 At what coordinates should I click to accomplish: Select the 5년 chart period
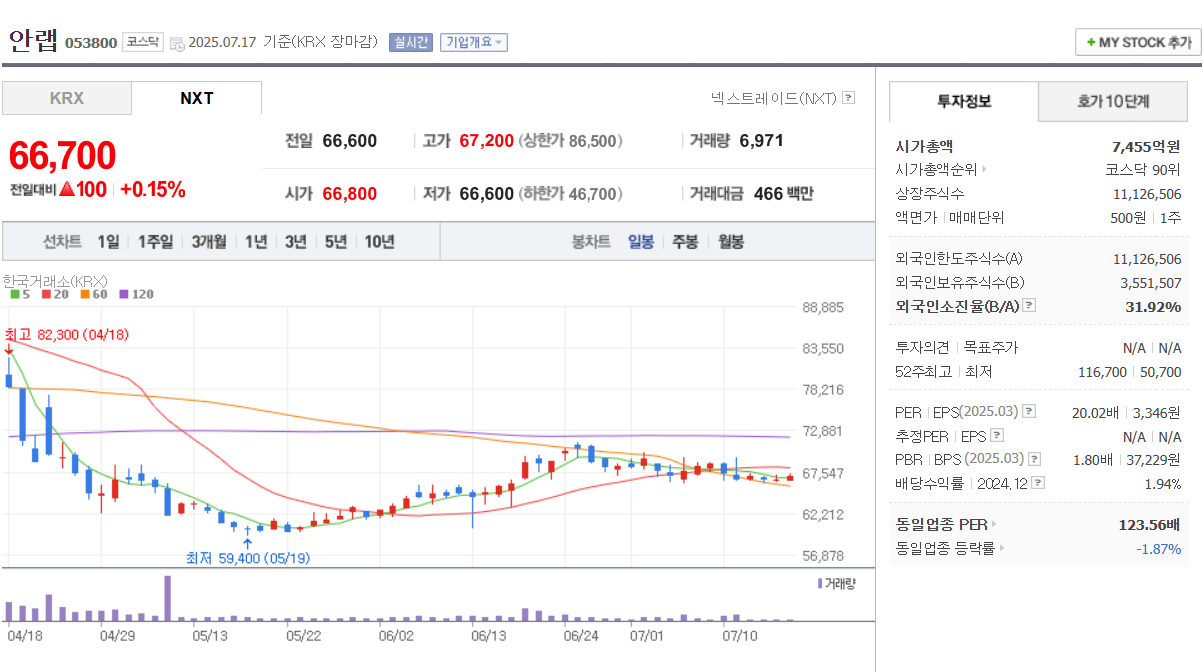(335, 241)
